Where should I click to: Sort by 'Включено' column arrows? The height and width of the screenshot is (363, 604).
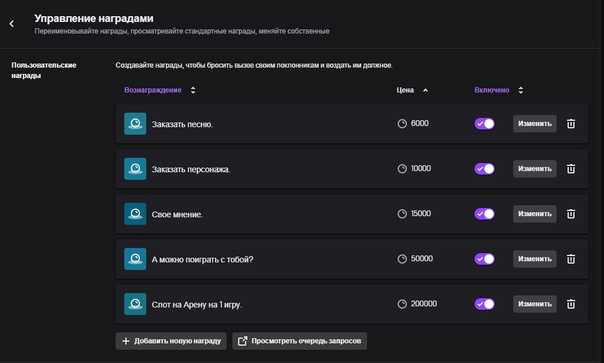(521, 90)
